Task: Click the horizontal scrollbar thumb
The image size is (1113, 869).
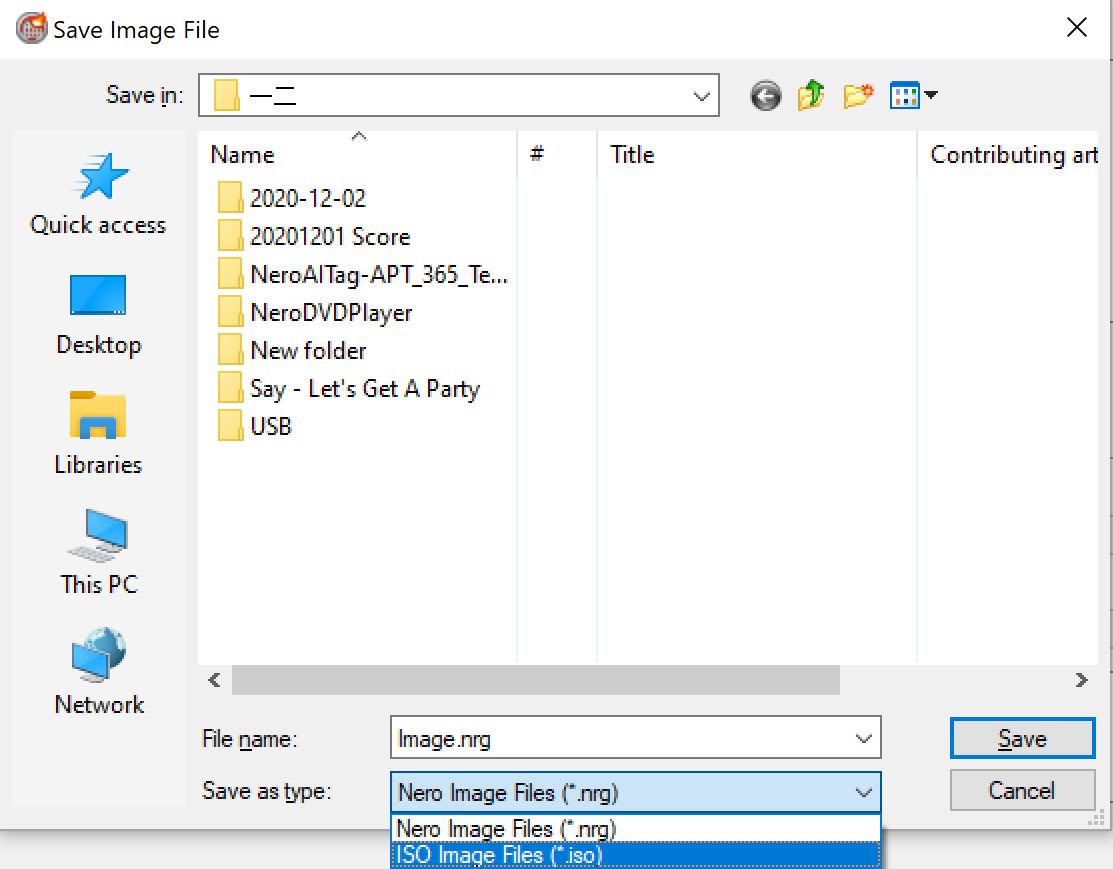Action: click(536, 680)
